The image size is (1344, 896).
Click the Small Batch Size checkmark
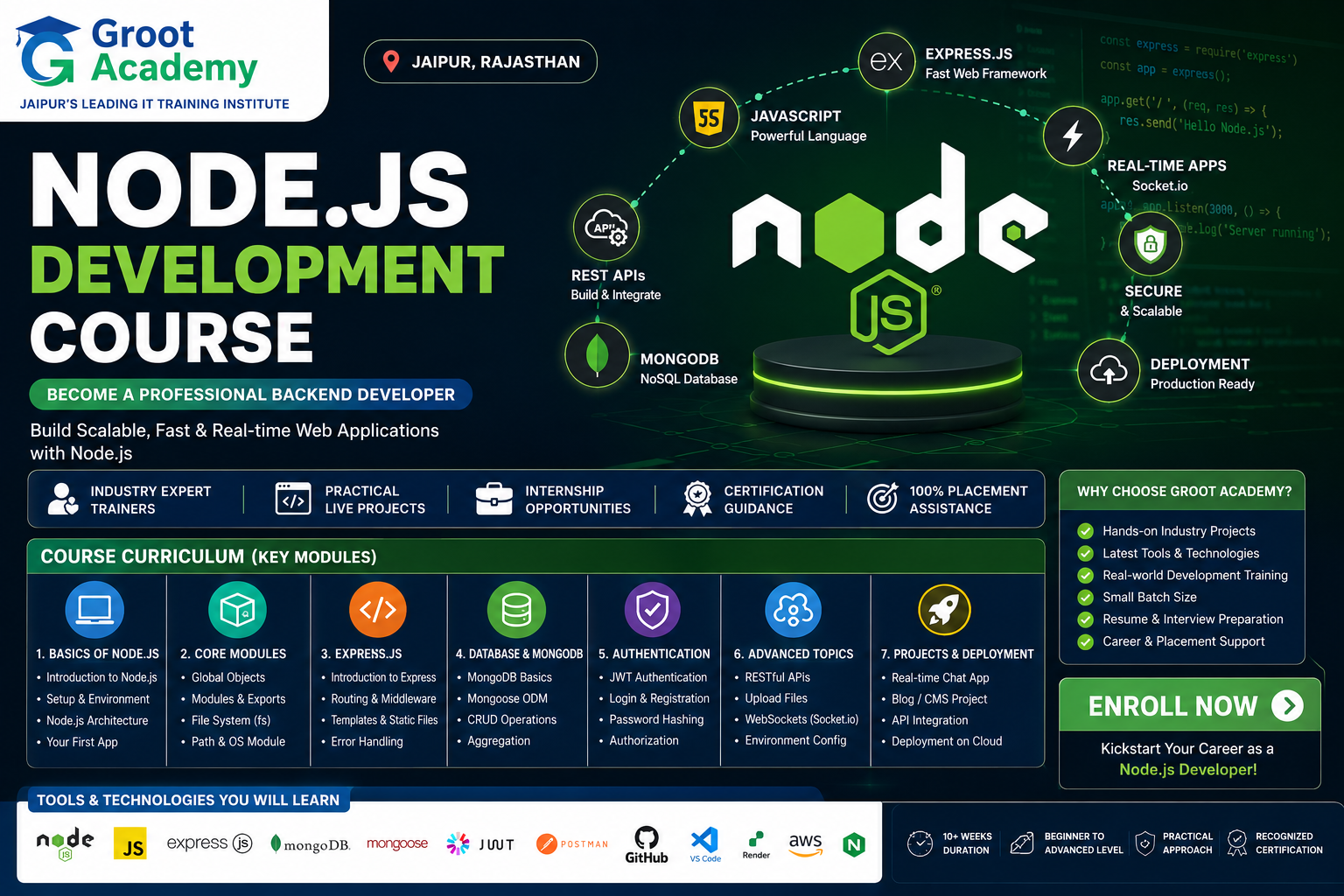[x=1086, y=598]
